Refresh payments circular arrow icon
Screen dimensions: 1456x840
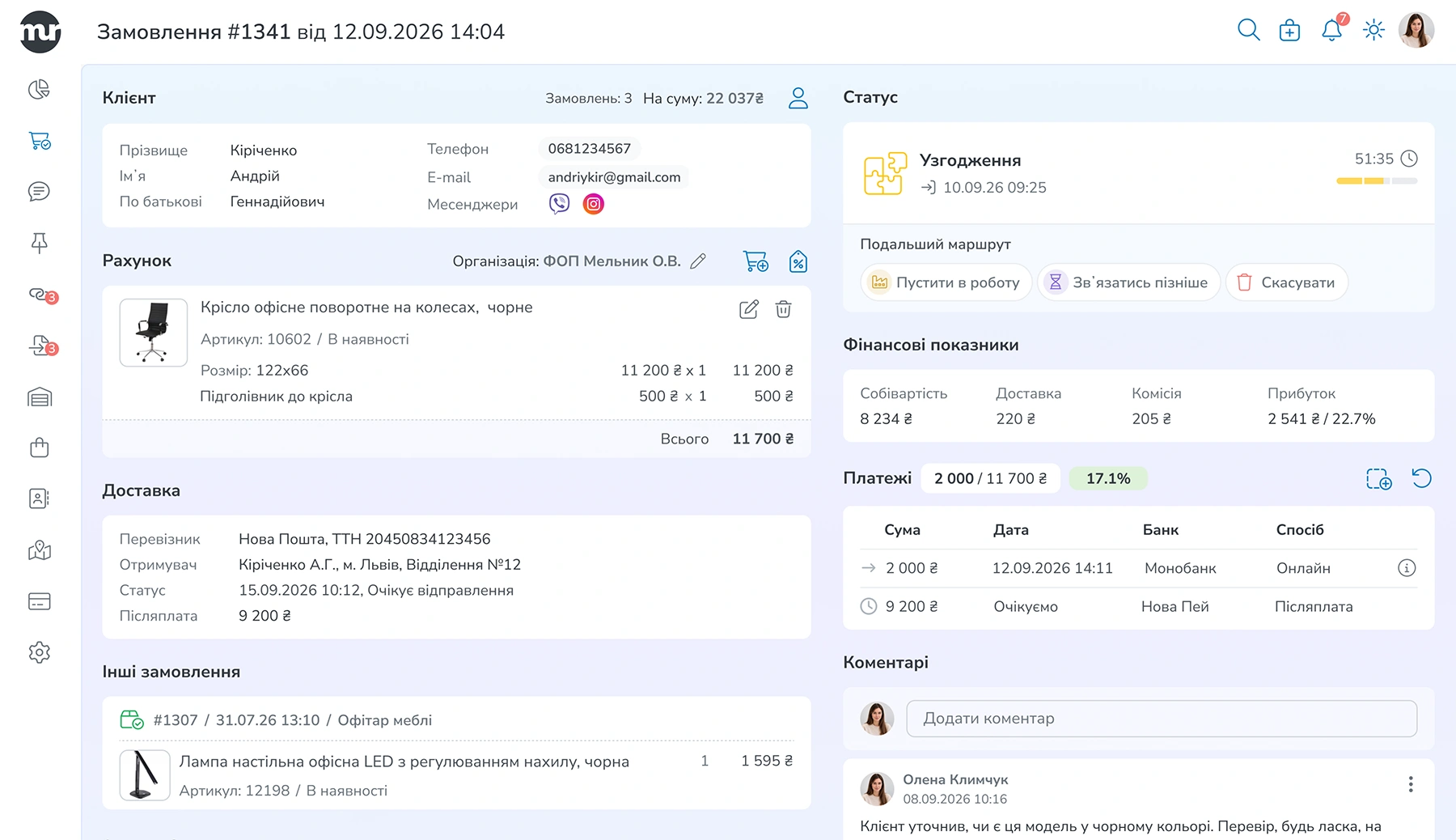[x=1421, y=478]
